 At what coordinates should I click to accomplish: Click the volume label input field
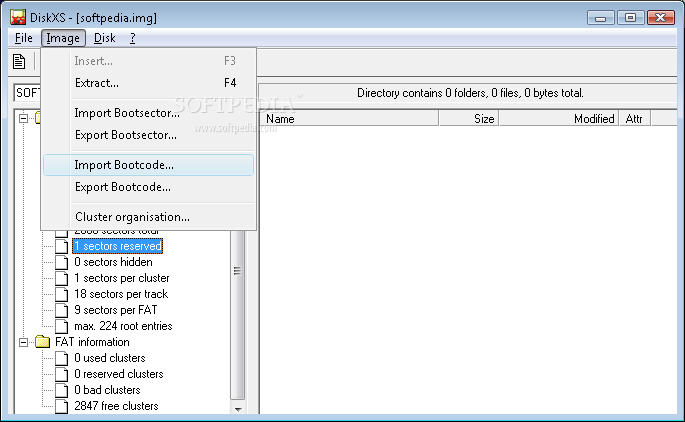coord(27,93)
